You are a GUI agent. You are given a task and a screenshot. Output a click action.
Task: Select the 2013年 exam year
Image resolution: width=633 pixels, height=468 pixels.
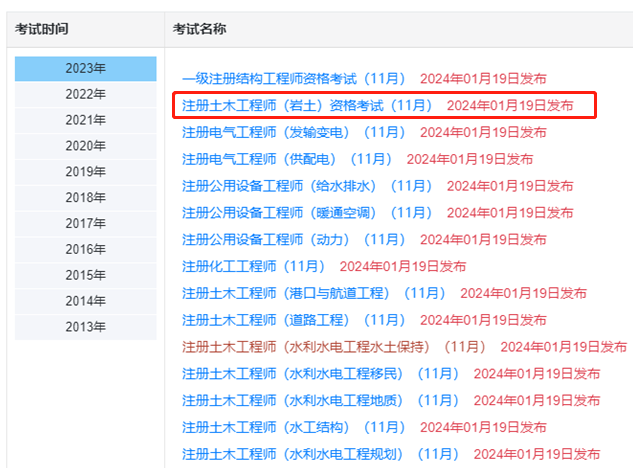click(85, 327)
